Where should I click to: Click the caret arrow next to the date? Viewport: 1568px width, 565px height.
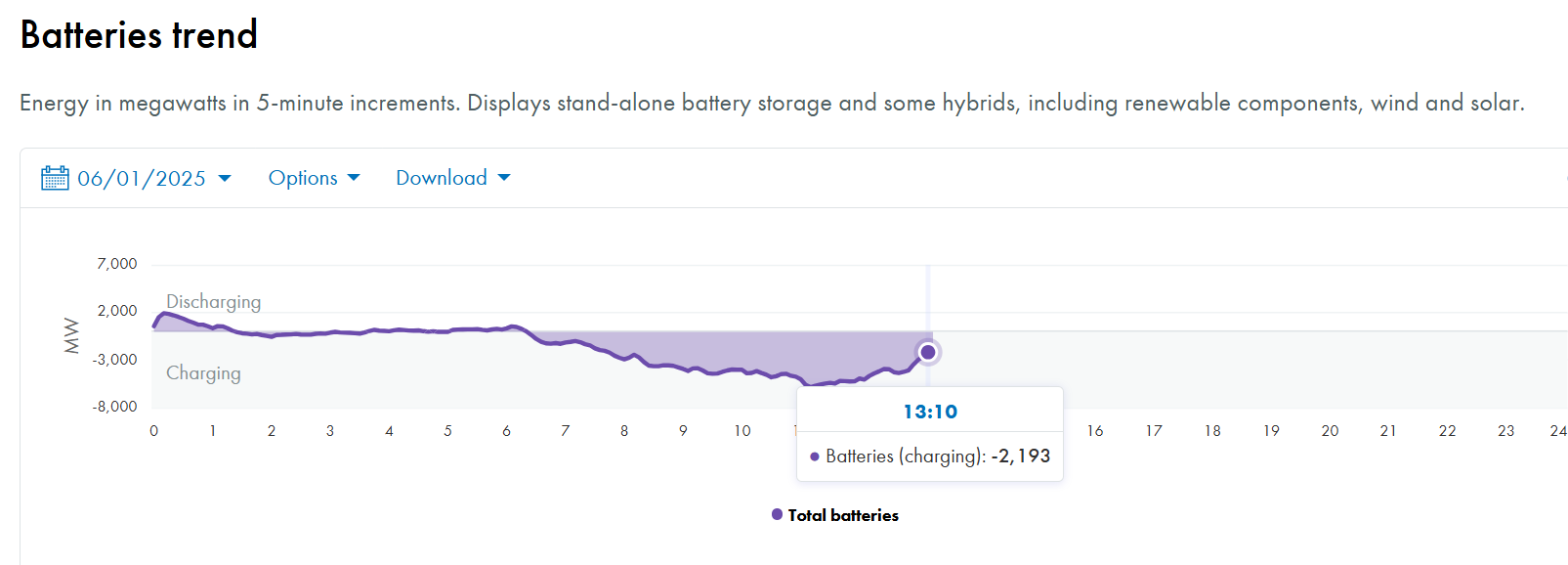[x=225, y=178]
